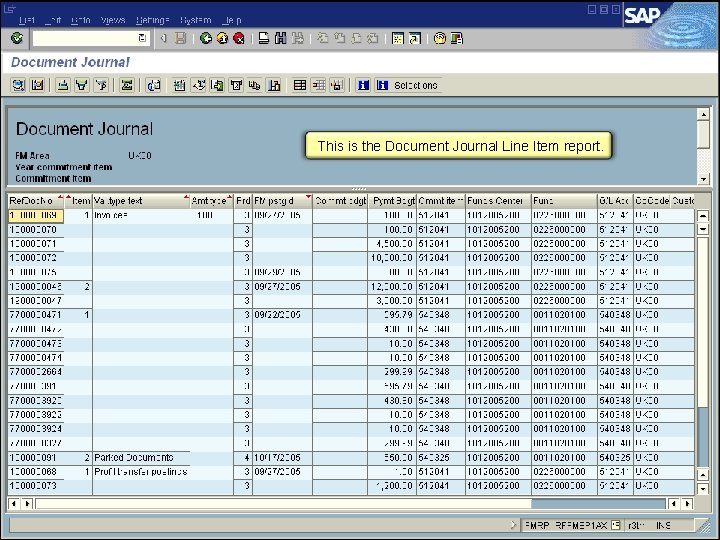The width and height of the screenshot is (720, 540).
Task: Click the table bottom scroll-down arrow
Action: click(703, 489)
